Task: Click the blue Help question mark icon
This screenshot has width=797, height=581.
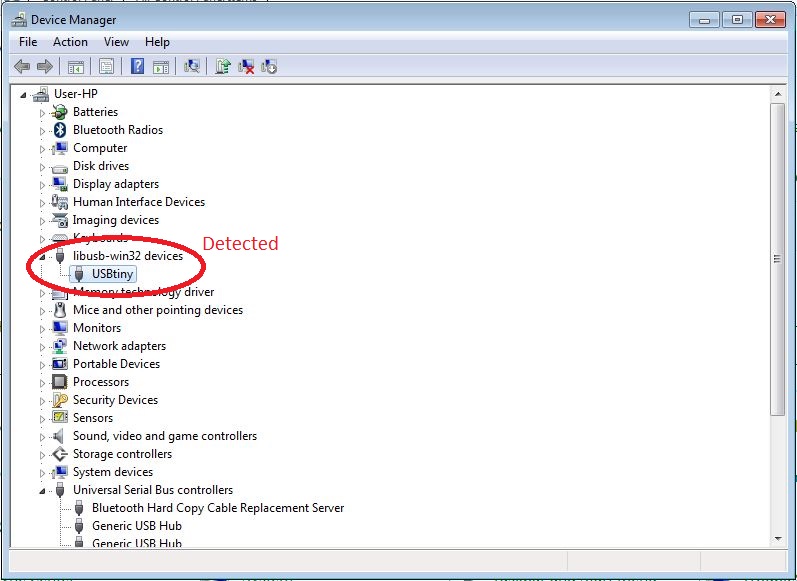Action: tap(137, 66)
